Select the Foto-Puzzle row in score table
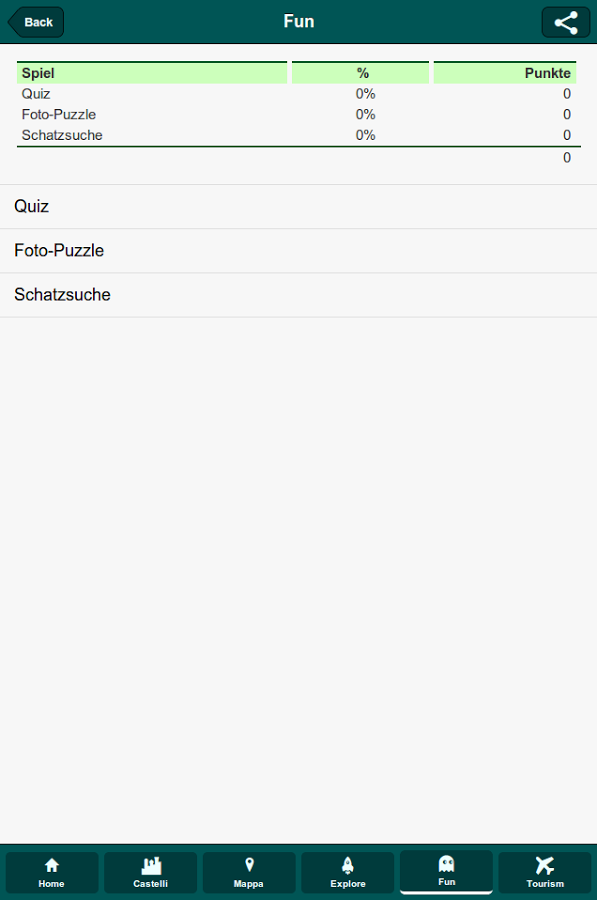 [296, 115]
